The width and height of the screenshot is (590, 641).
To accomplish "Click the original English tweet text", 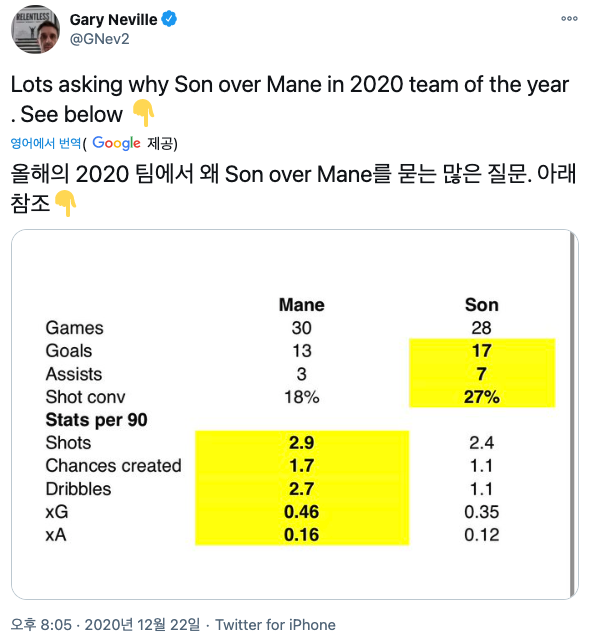I will 289,99.
